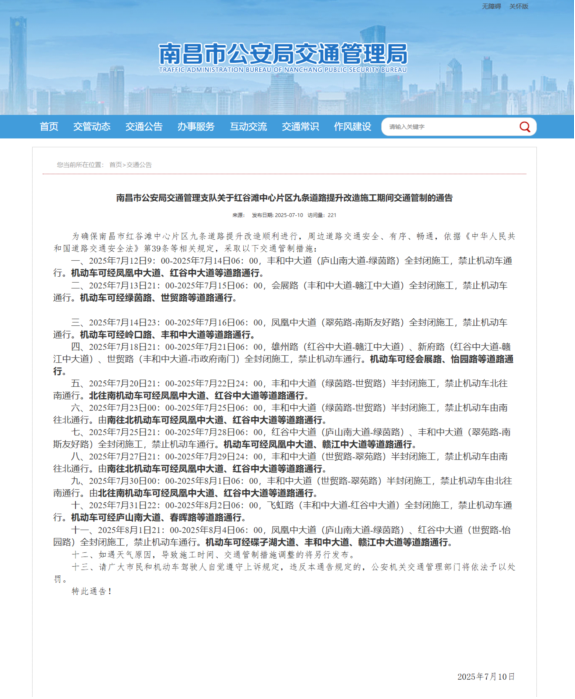The height and width of the screenshot is (699, 575).
Task: Click item 九 starting 2025年7月30日00:00
Action: tap(283, 487)
